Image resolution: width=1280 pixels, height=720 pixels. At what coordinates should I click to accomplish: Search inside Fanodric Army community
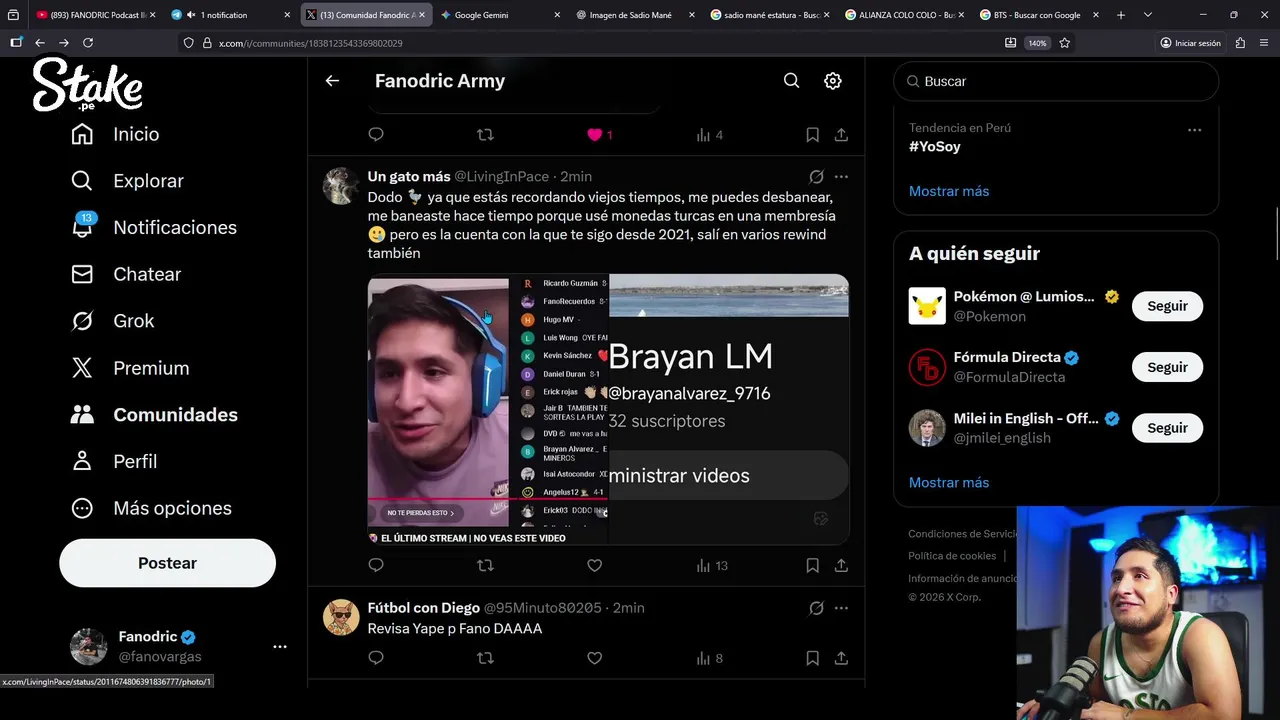click(x=791, y=81)
